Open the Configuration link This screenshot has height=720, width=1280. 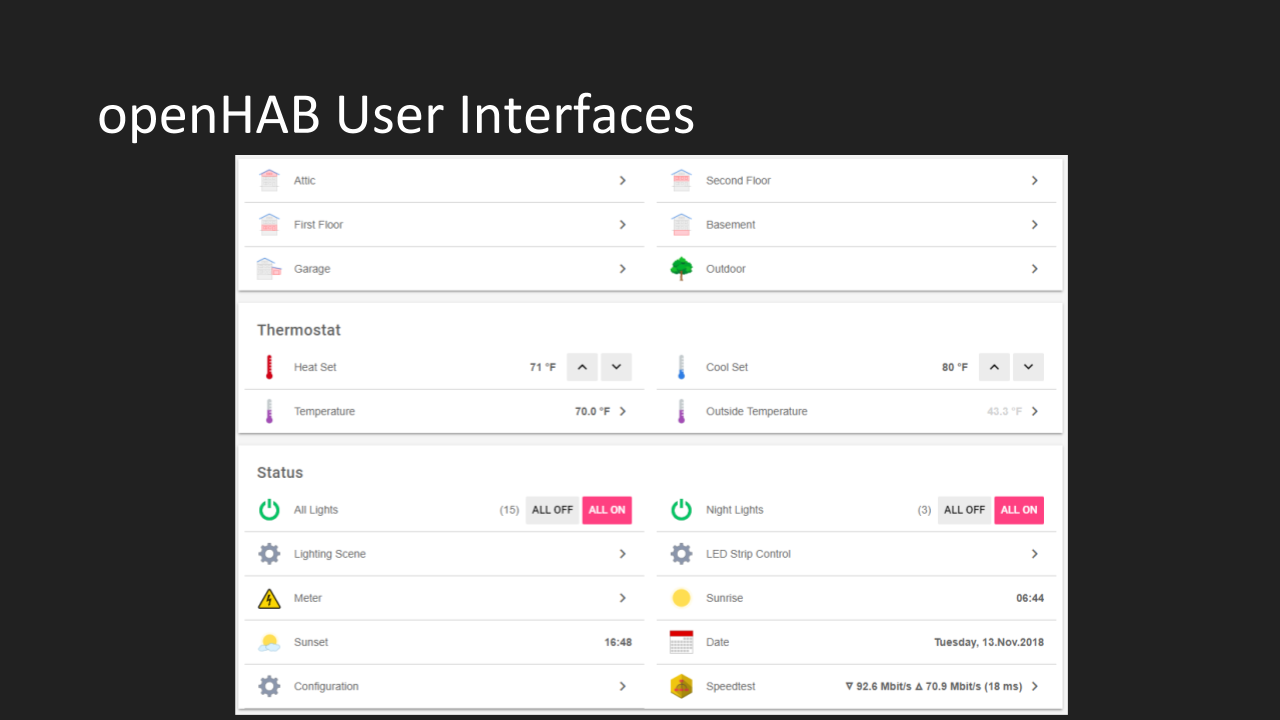[x=326, y=686]
